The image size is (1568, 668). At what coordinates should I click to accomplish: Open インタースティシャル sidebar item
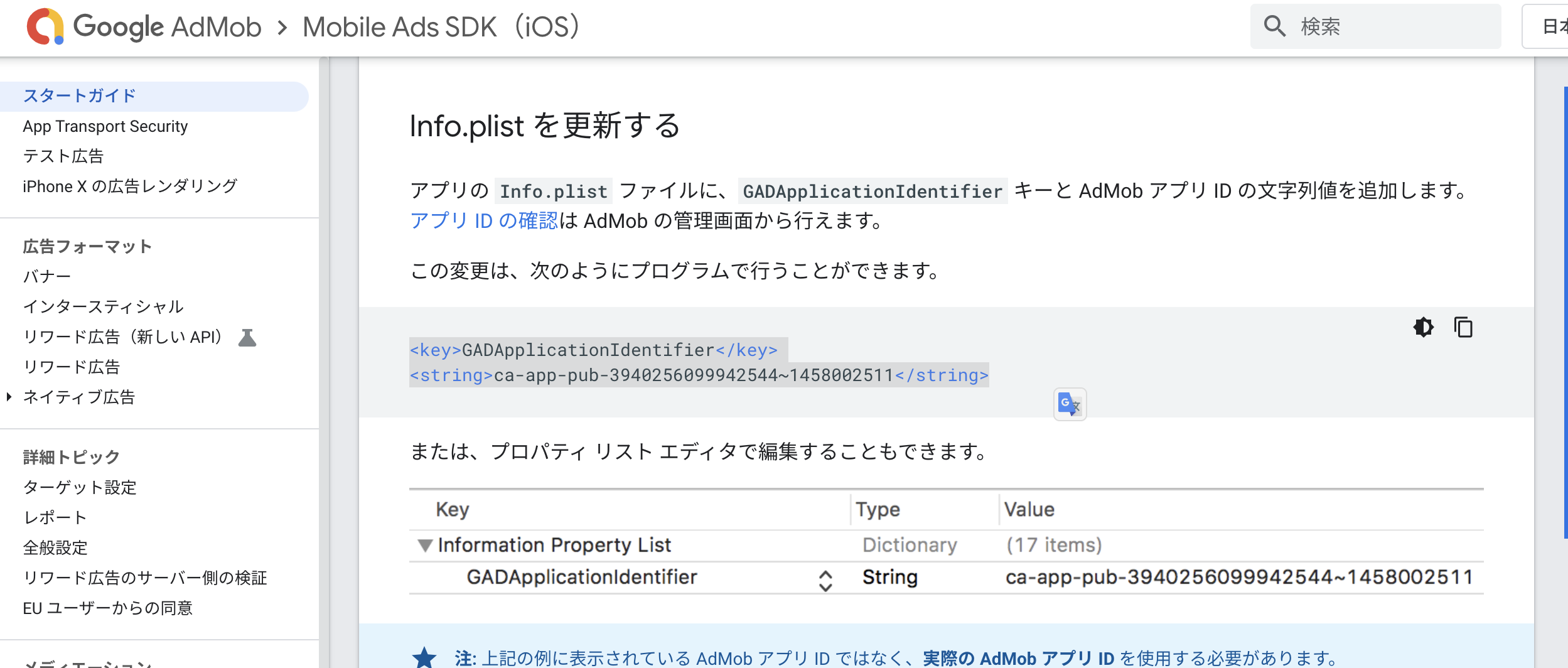click(103, 307)
